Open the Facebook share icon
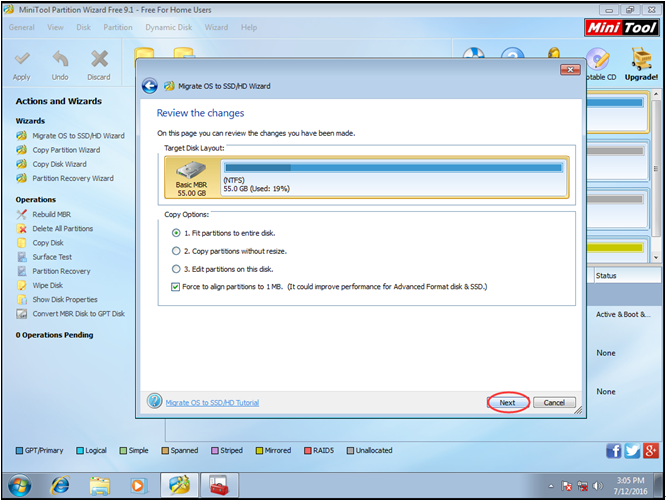The width and height of the screenshot is (666, 501). [x=614, y=450]
